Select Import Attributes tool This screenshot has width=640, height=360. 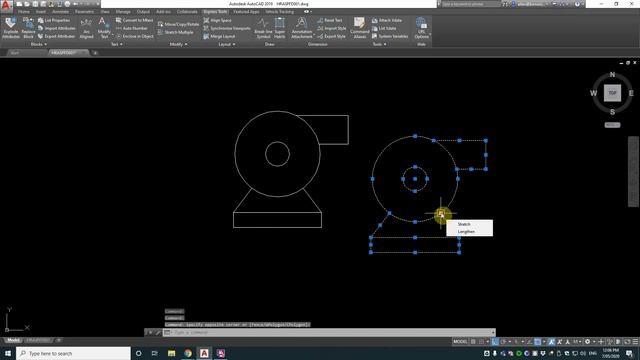[x=56, y=28]
